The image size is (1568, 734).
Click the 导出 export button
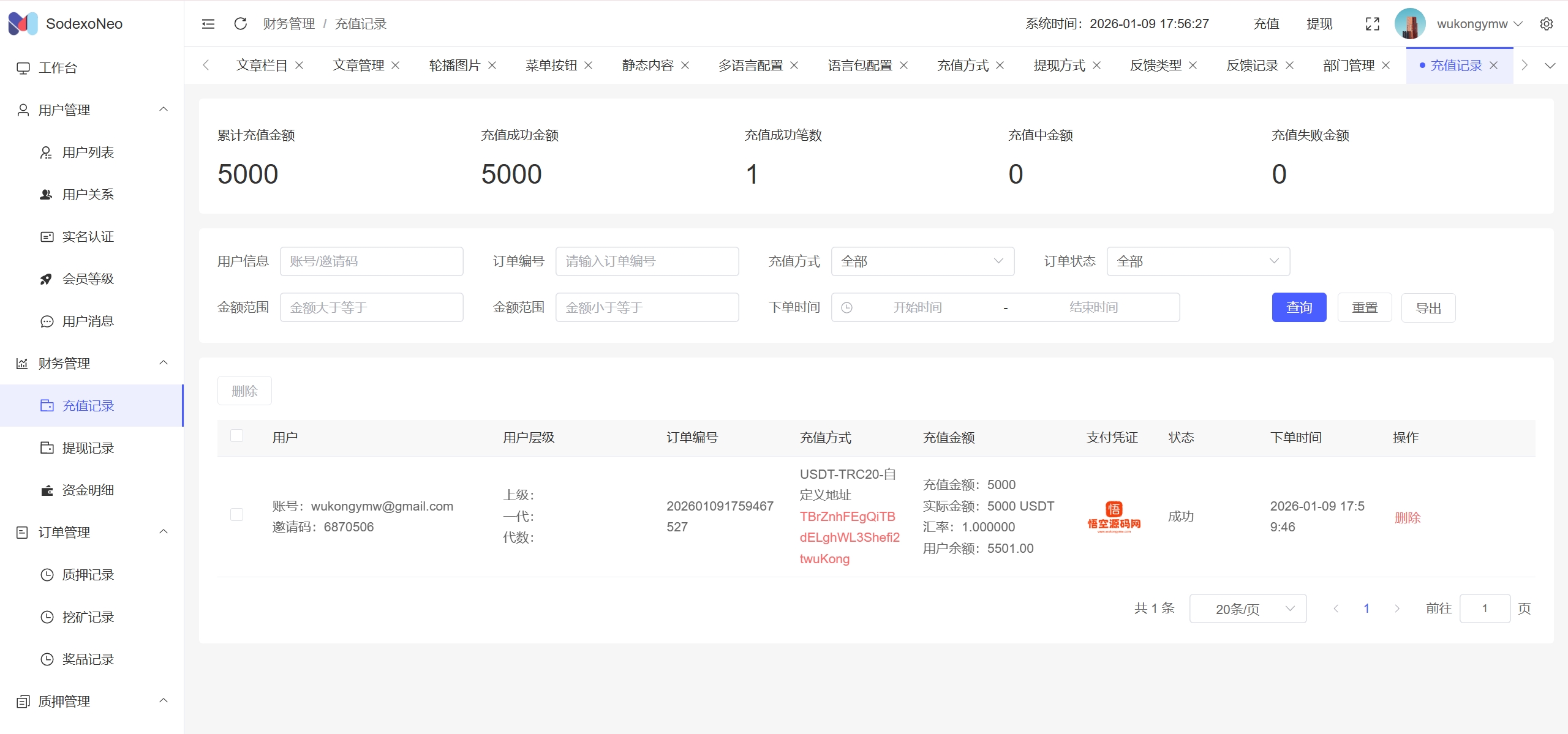1428,308
